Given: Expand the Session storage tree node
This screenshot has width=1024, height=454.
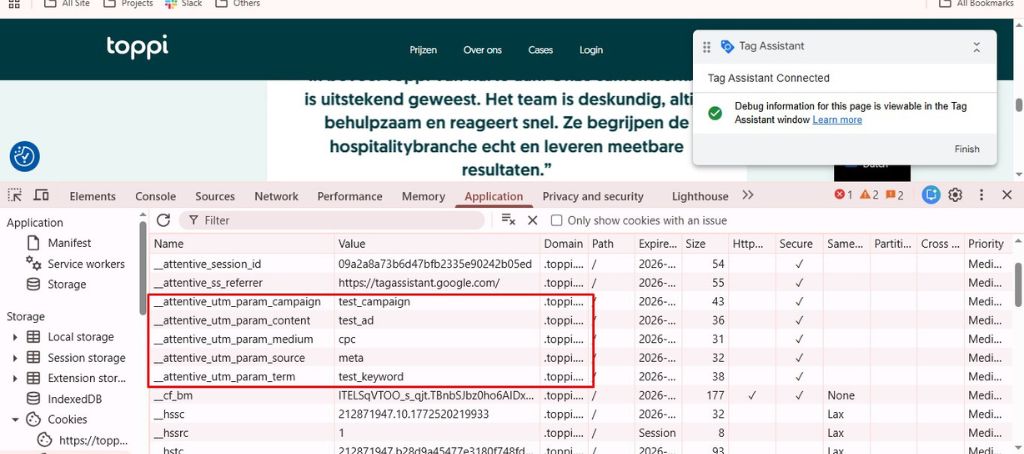Looking at the screenshot, I should (x=15, y=358).
